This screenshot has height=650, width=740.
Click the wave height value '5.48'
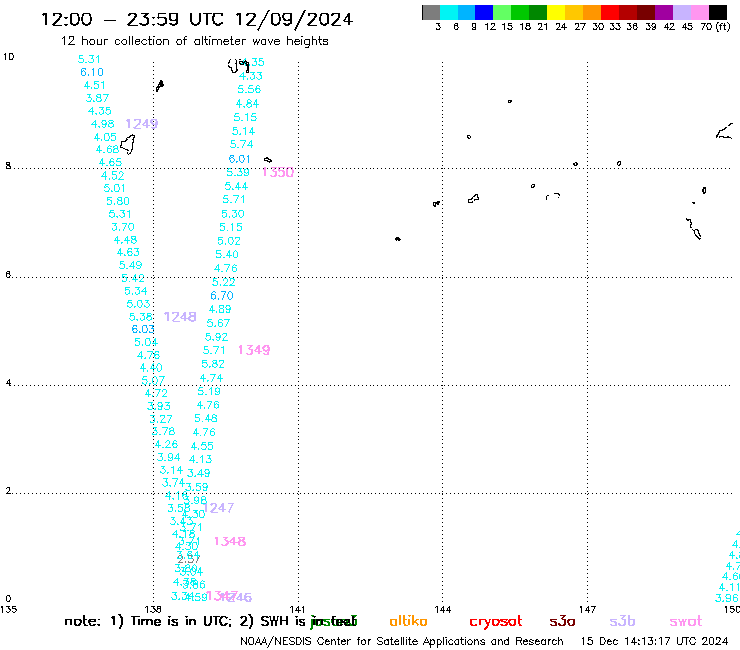[206, 419]
